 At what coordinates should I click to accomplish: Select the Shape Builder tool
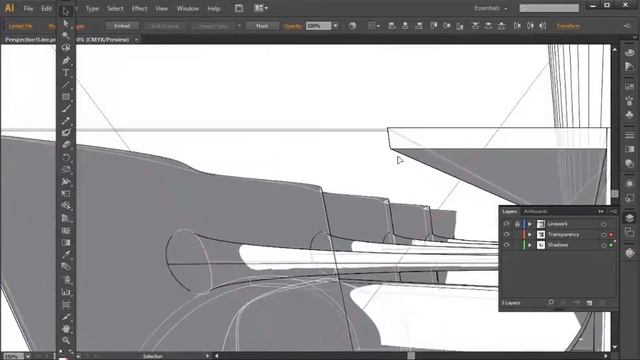coord(66,206)
